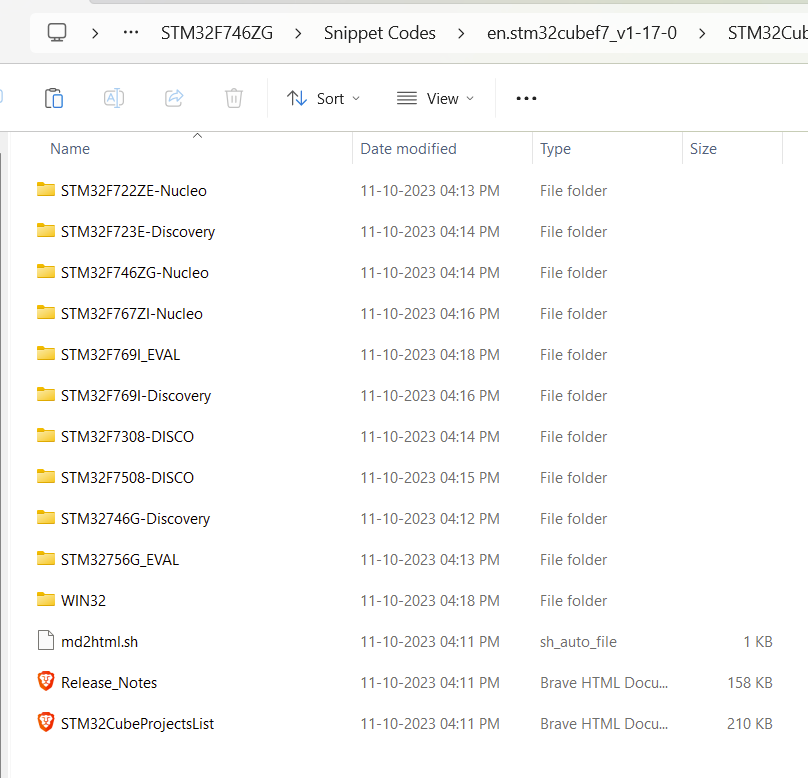
Task: Open the View dropdown
Action: [435, 98]
